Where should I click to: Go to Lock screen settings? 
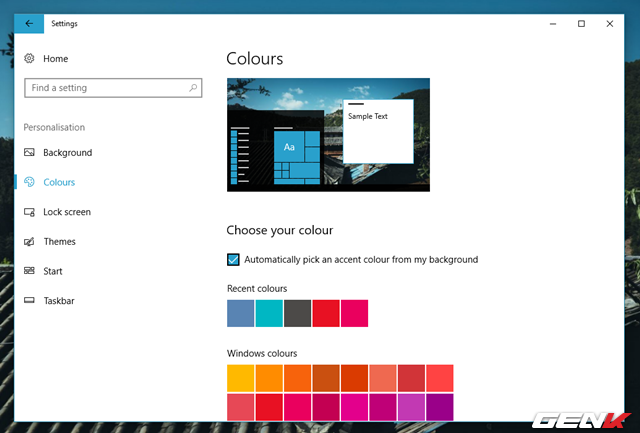[x=67, y=212]
